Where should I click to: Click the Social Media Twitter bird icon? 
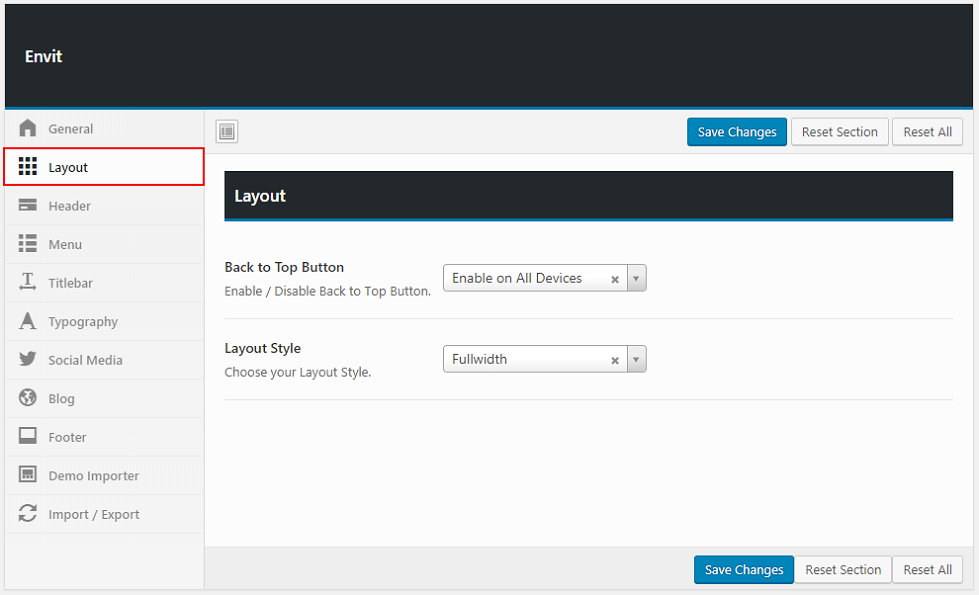[x=28, y=360]
